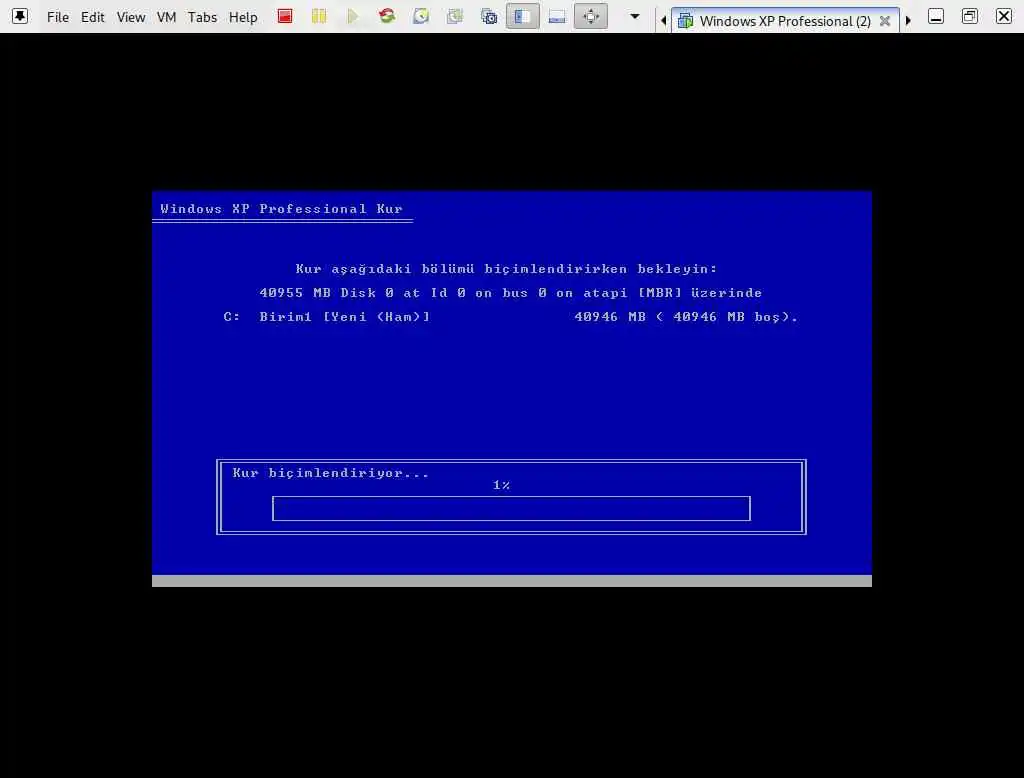Toggle the sidebar library view icon
The height and width of the screenshot is (778, 1024).
pyautogui.click(x=522, y=16)
